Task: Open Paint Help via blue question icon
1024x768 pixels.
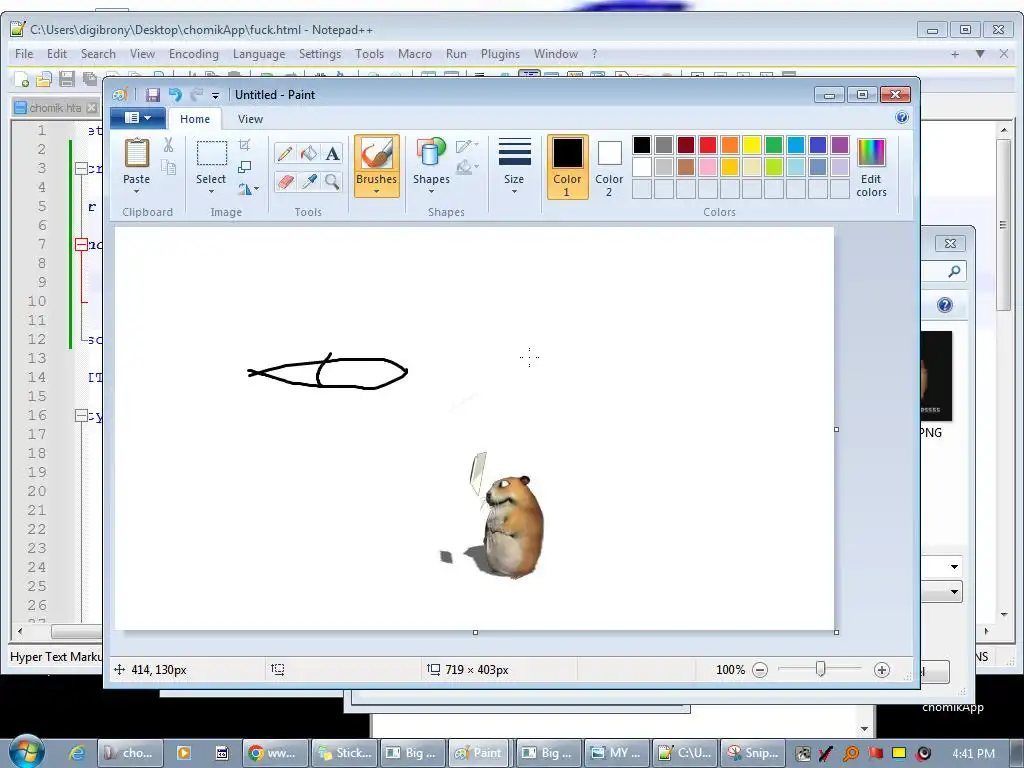Action: point(902,118)
